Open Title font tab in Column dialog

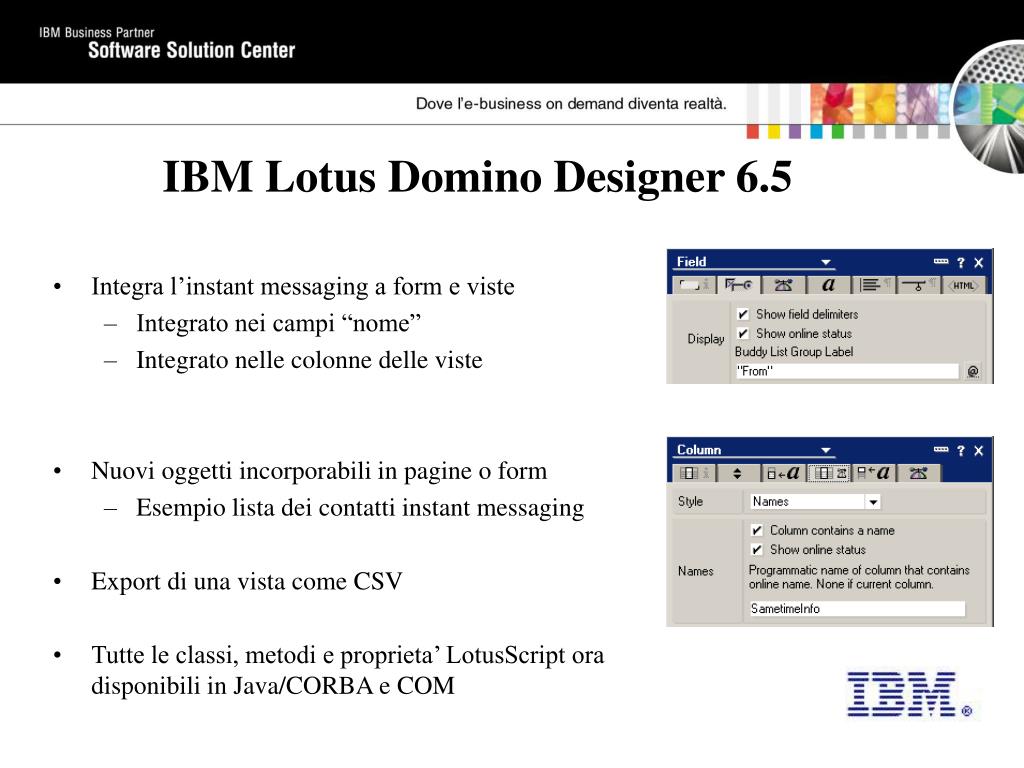(x=874, y=473)
